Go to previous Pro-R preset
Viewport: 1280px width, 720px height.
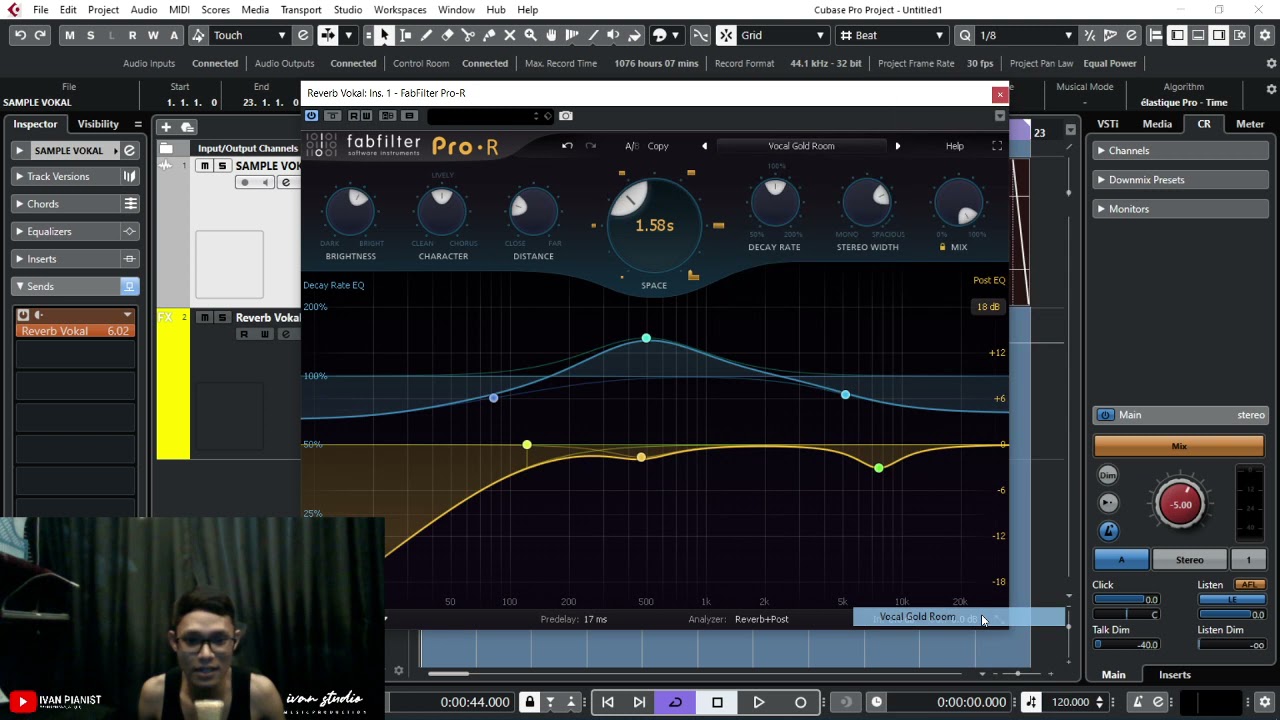[704, 146]
